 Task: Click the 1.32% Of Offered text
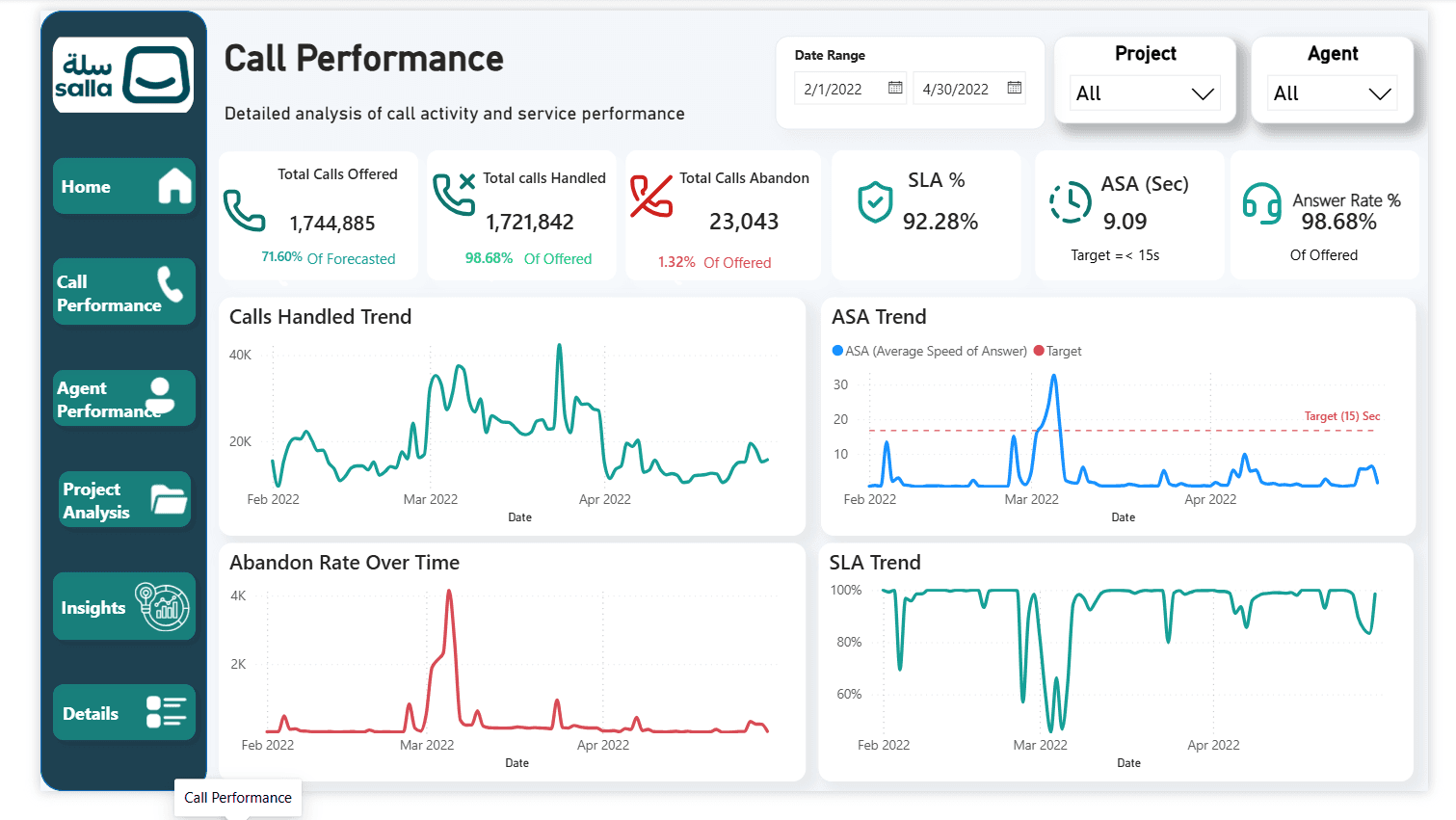pos(715,262)
